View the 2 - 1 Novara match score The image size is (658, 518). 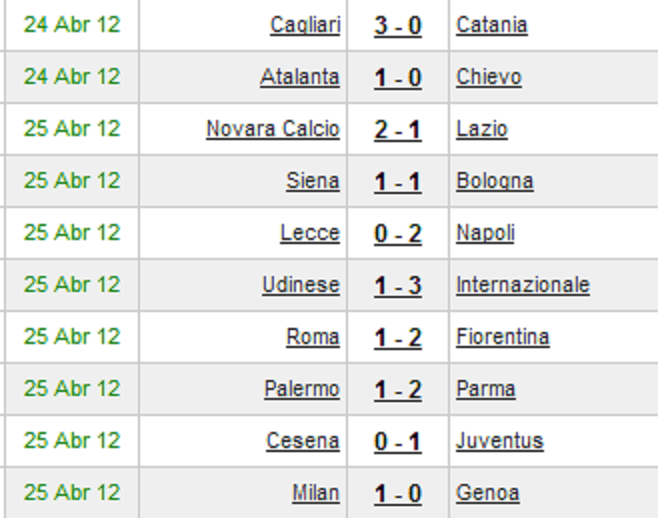coord(398,130)
